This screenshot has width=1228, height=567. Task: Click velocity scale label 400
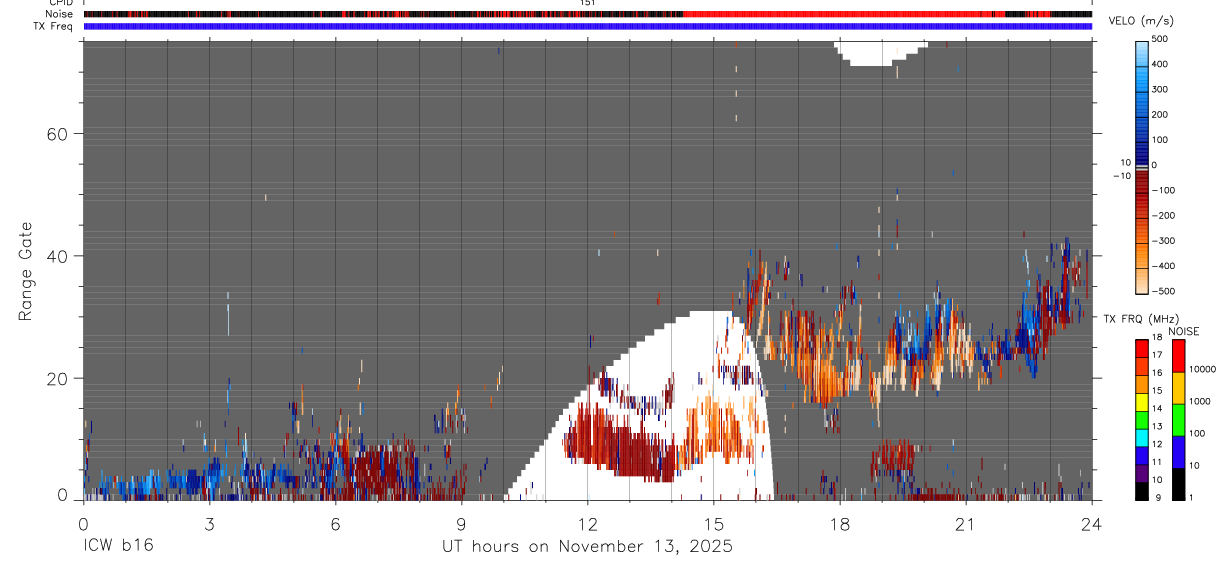click(x=1160, y=64)
